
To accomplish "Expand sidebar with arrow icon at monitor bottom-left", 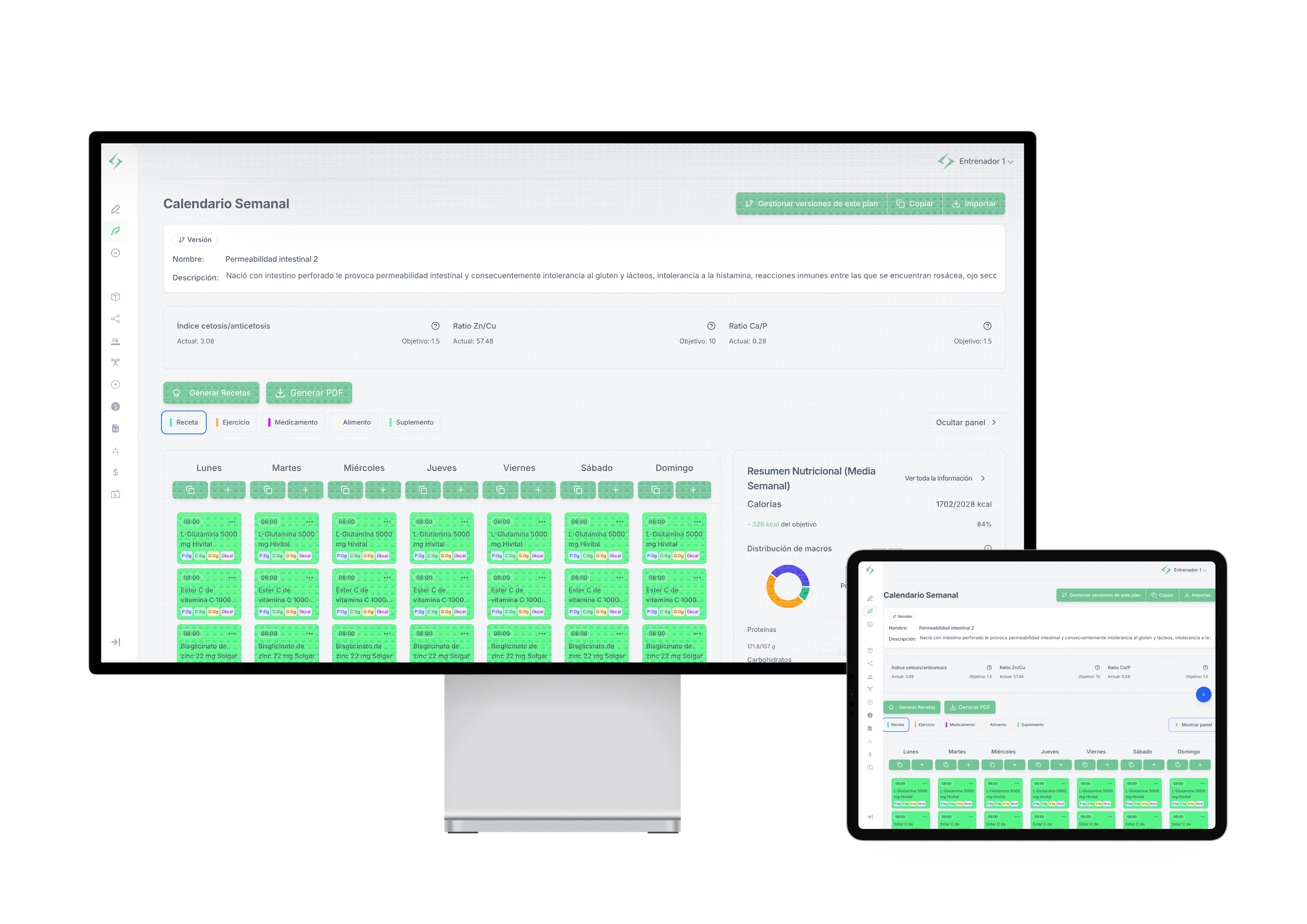I will click(115, 642).
